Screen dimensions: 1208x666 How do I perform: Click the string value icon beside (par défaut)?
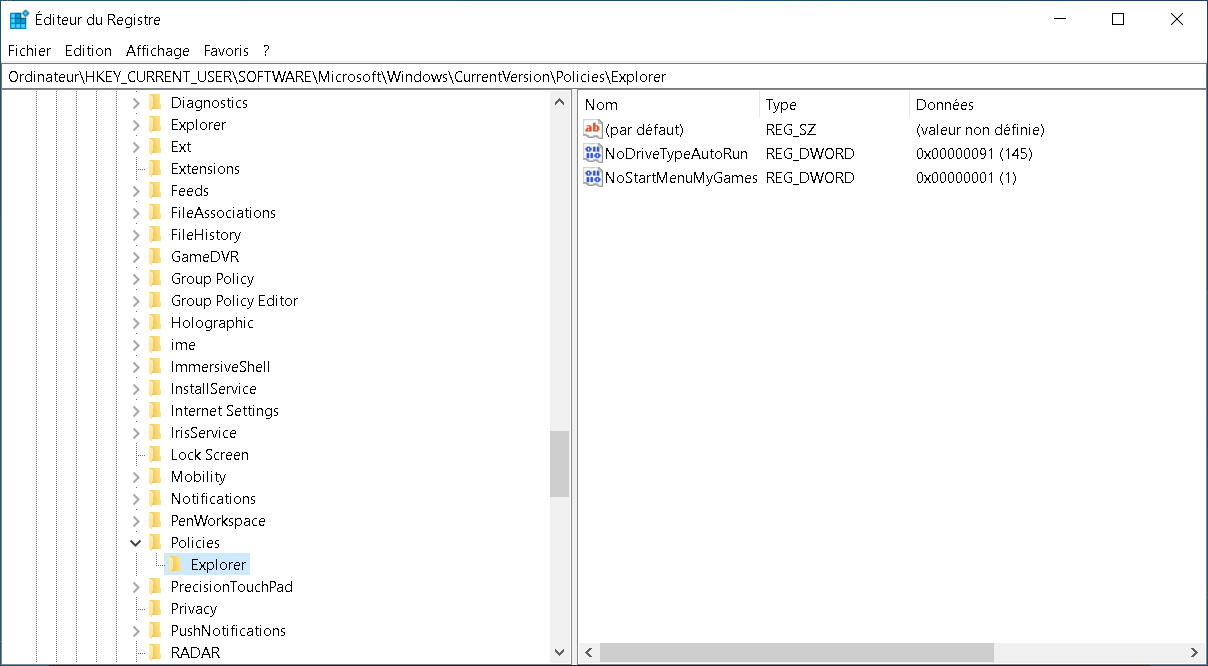(x=593, y=130)
